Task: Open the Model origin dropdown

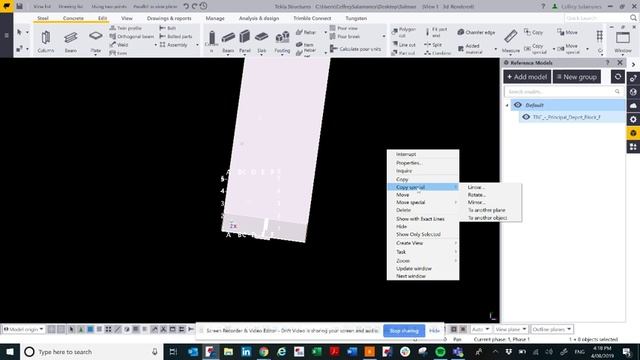Action: (24, 329)
